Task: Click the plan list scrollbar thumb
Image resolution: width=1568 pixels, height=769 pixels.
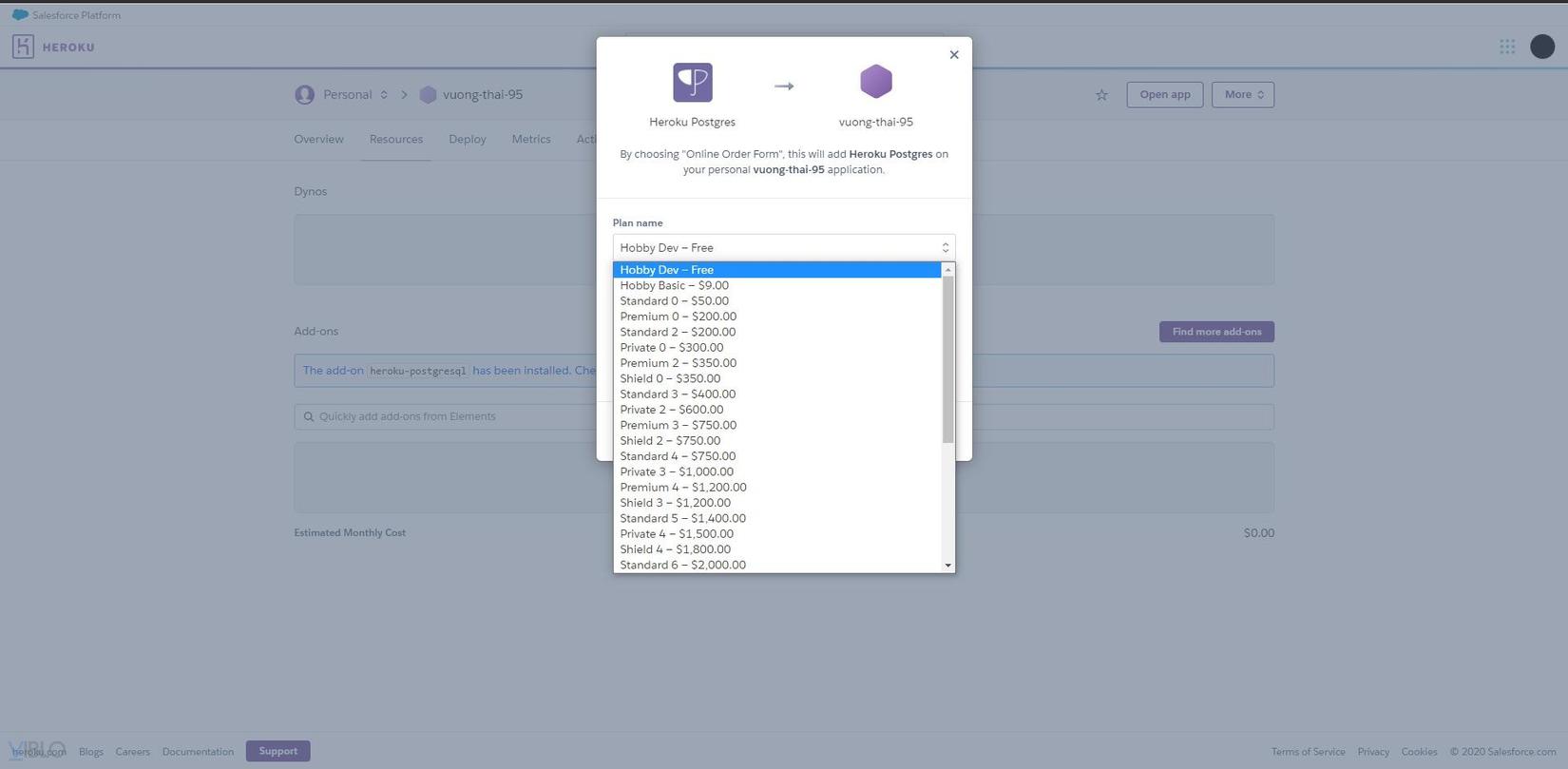Action: pos(947,359)
